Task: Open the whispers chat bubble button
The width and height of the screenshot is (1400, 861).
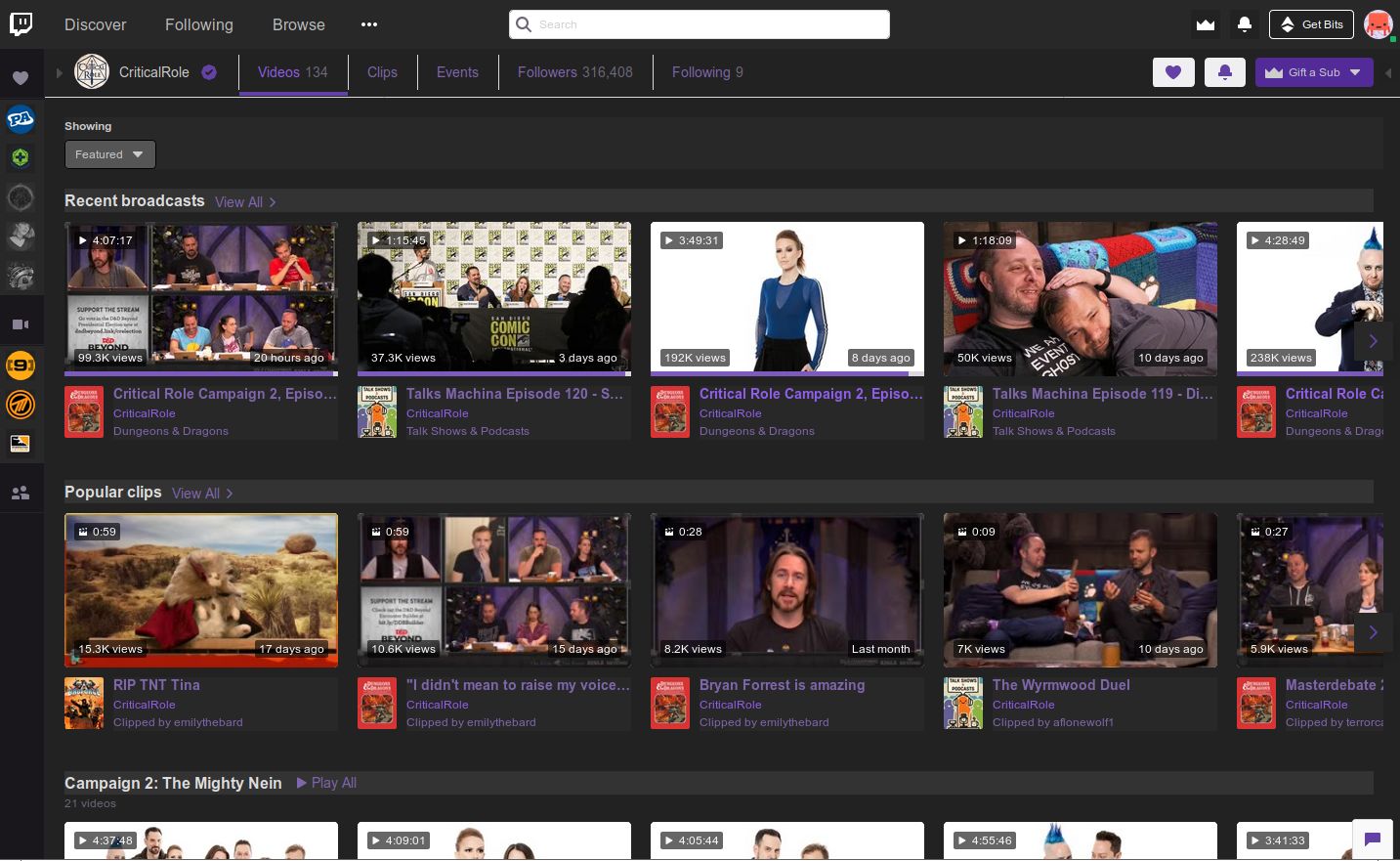Action: click(x=1372, y=839)
